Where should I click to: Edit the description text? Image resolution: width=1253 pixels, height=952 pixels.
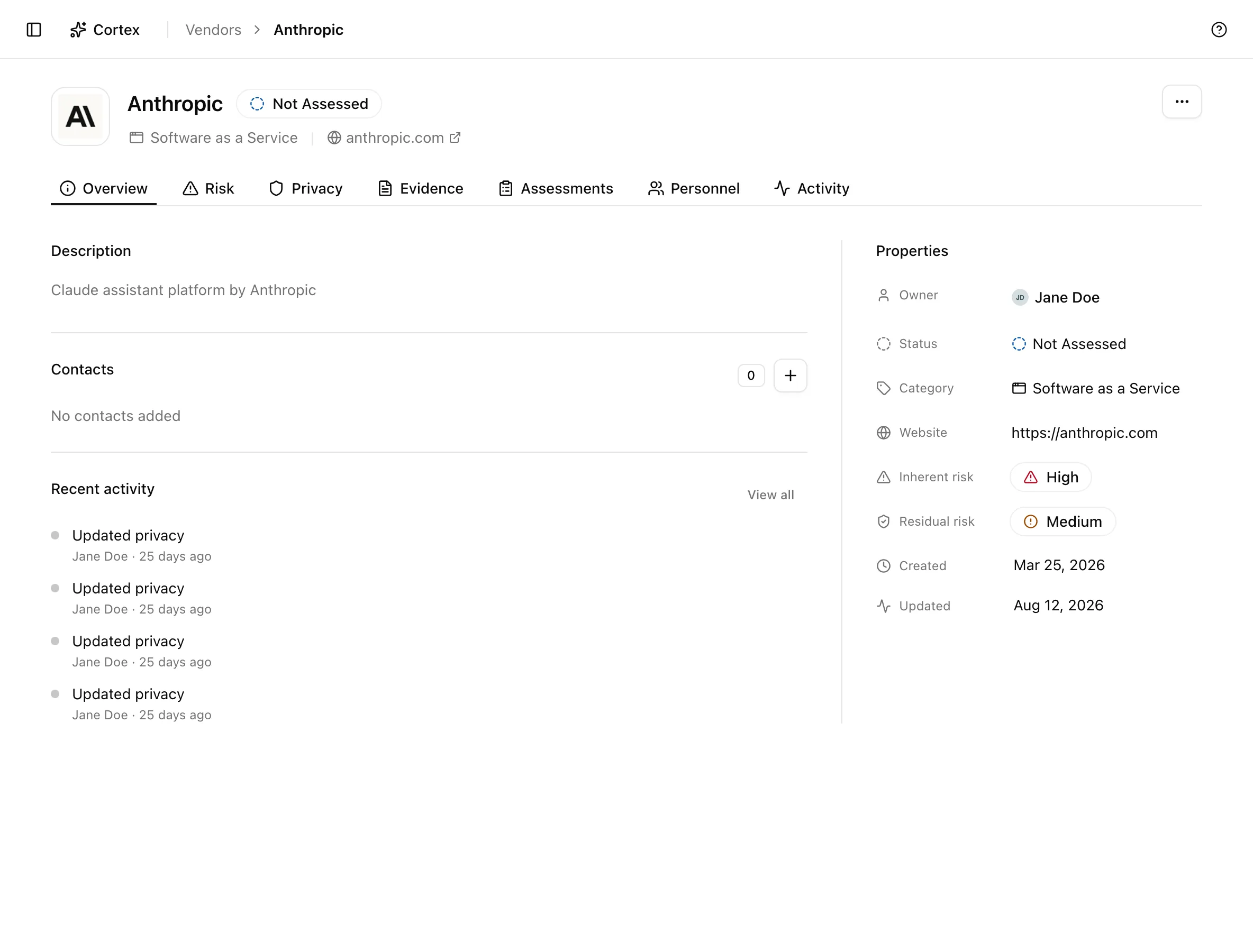click(x=184, y=290)
